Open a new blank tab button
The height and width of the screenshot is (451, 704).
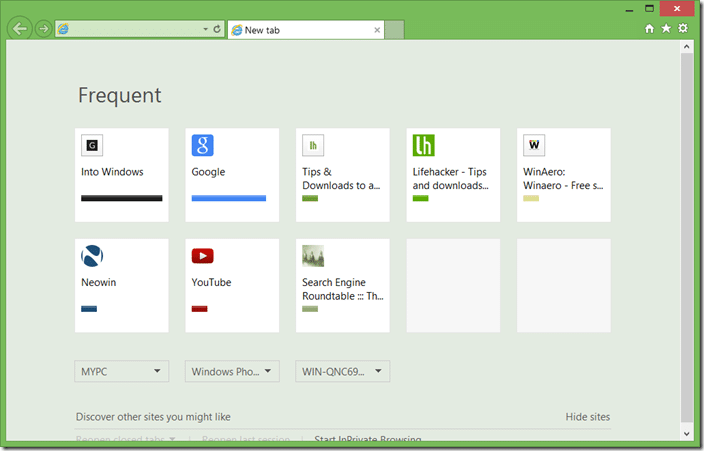394,30
